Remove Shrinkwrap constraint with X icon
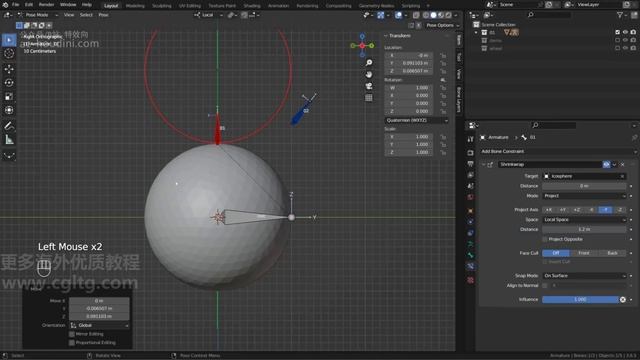 pyautogui.click(x=622, y=164)
